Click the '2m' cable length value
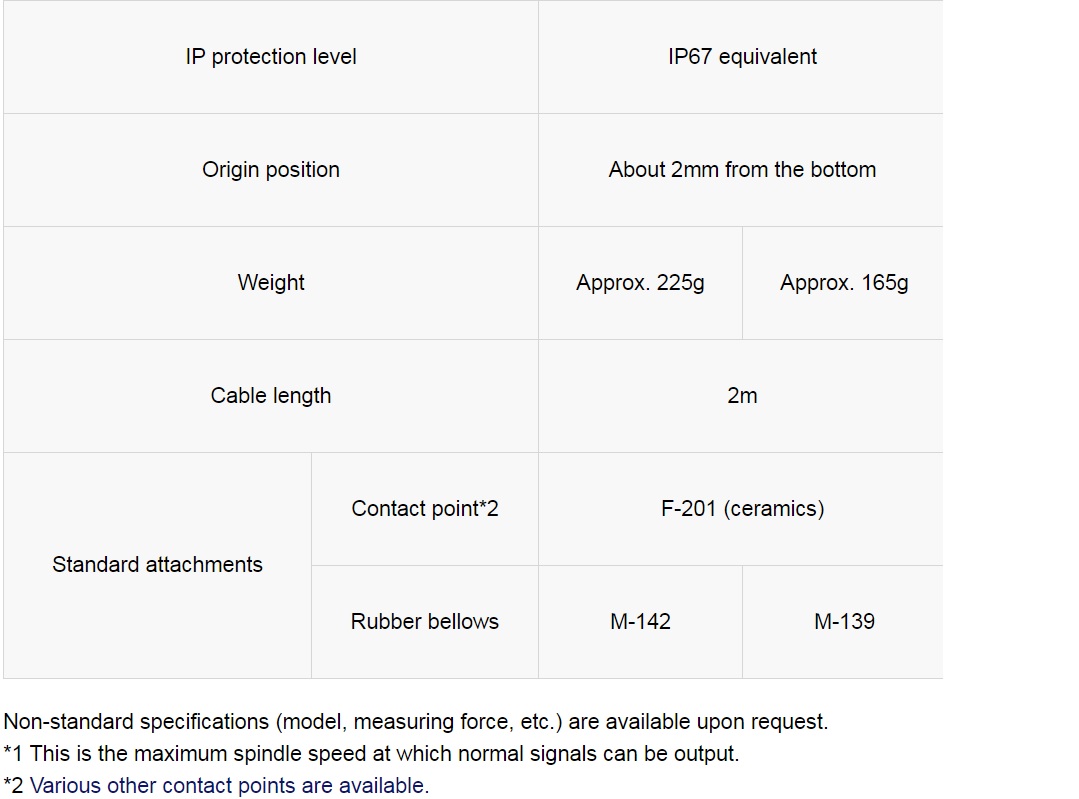 740,396
